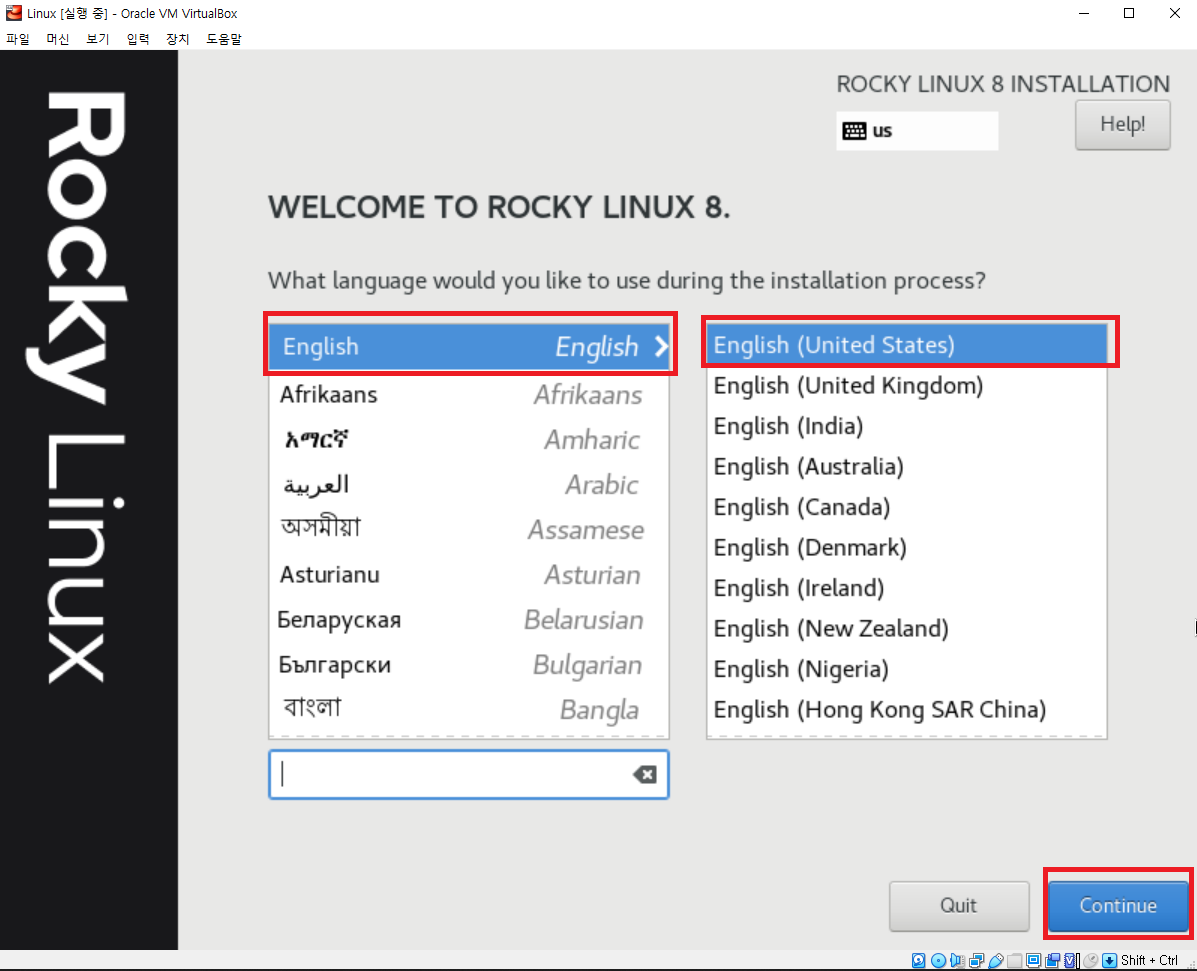Viewport: 1197px width, 971px height.
Task: Clear the search box with backspace icon
Action: tap(644, 775)
